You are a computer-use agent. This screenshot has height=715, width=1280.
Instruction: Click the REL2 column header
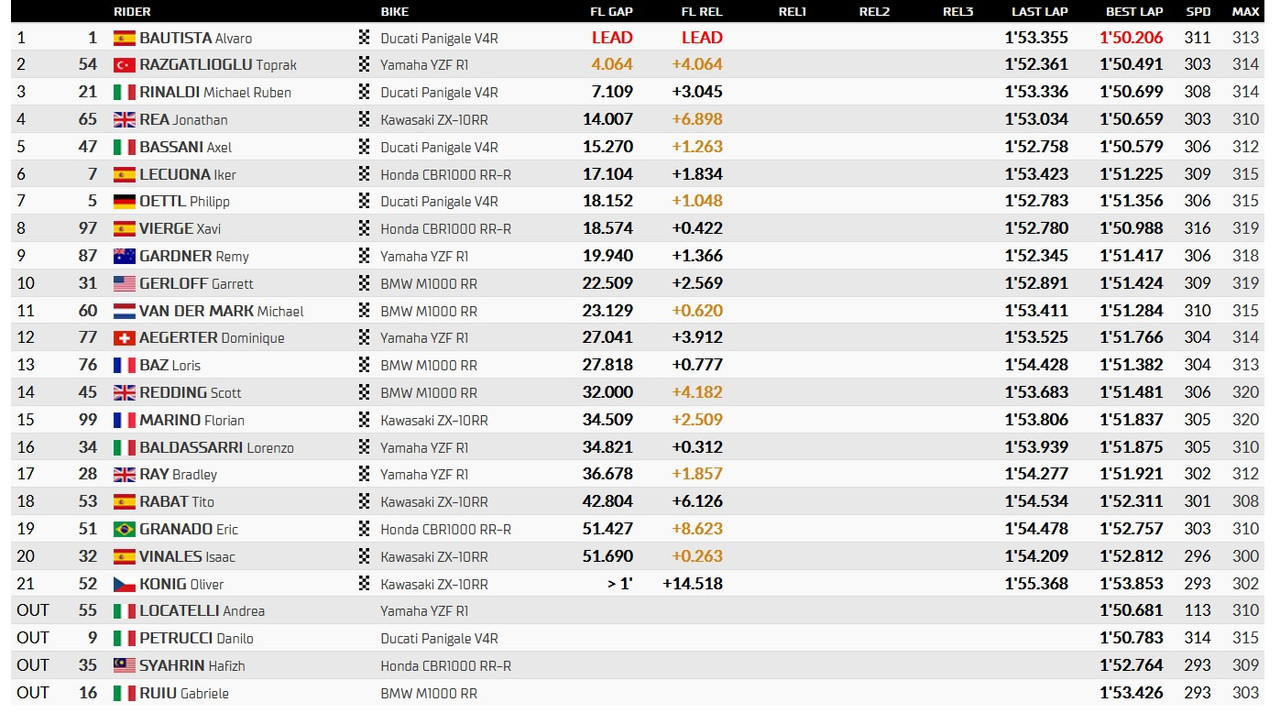[x=874, y=12]
